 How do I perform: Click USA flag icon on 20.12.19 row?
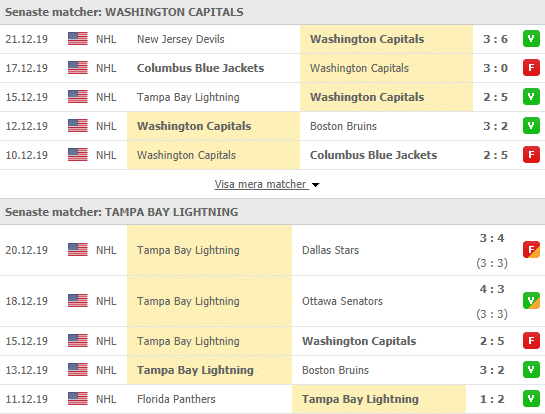click(78, 250)
